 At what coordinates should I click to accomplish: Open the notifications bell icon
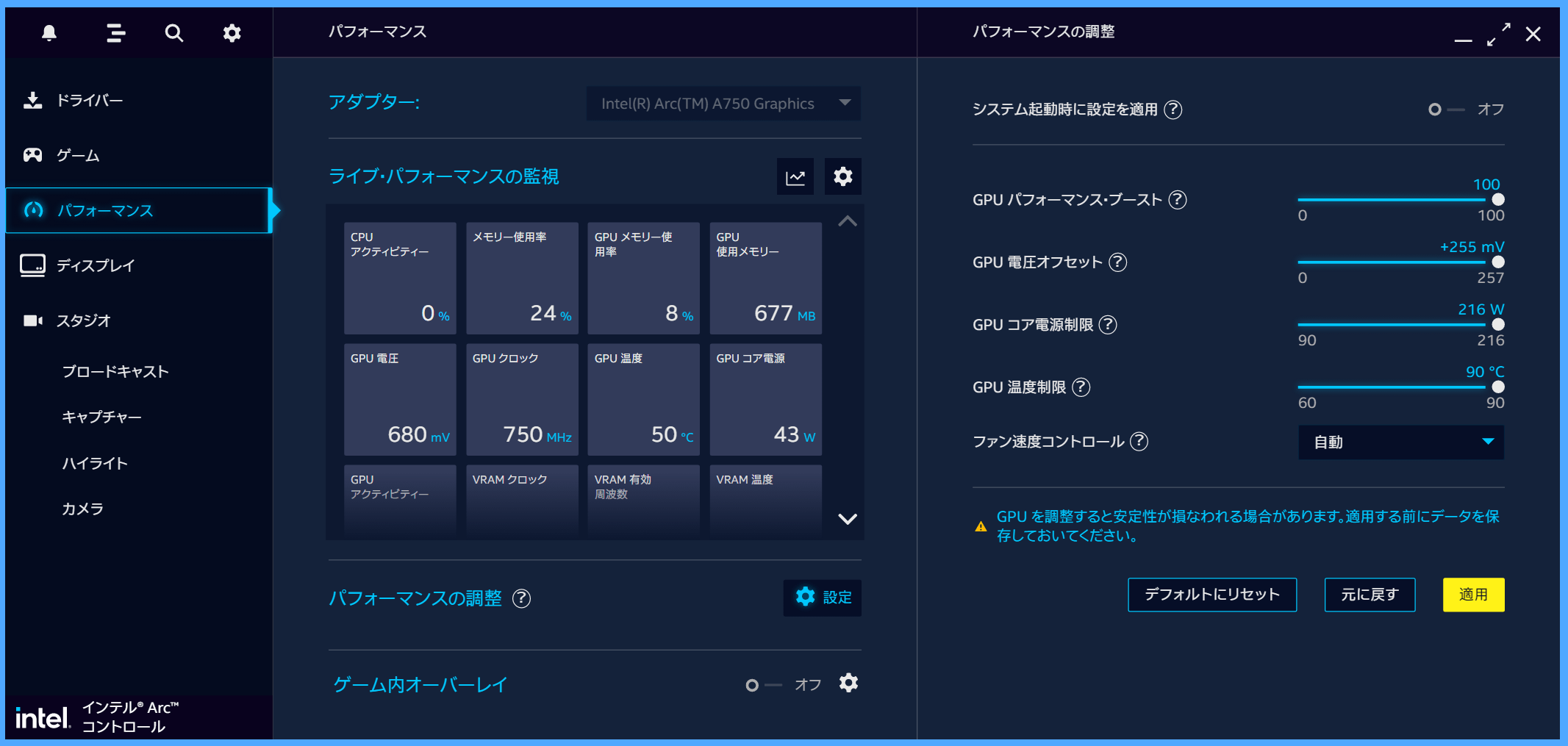click(x=49, y=33)
